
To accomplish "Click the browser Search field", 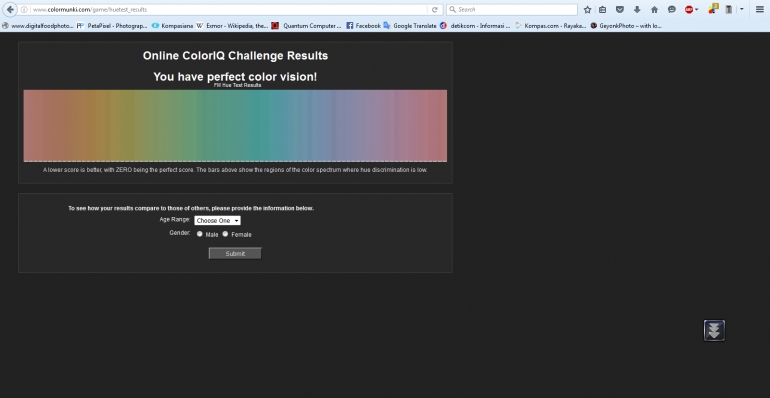I will [x=512, y=9].
